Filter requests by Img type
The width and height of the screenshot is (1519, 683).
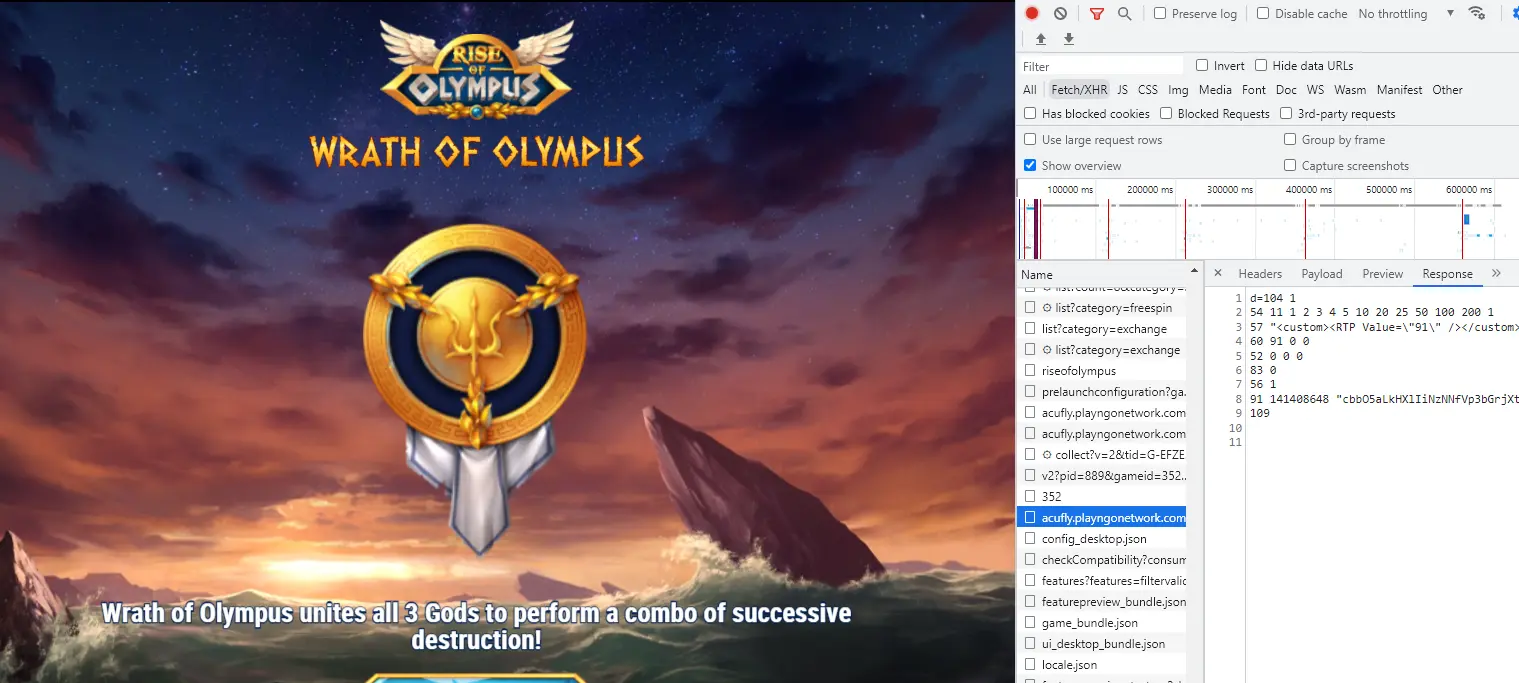click(1178, 90)
